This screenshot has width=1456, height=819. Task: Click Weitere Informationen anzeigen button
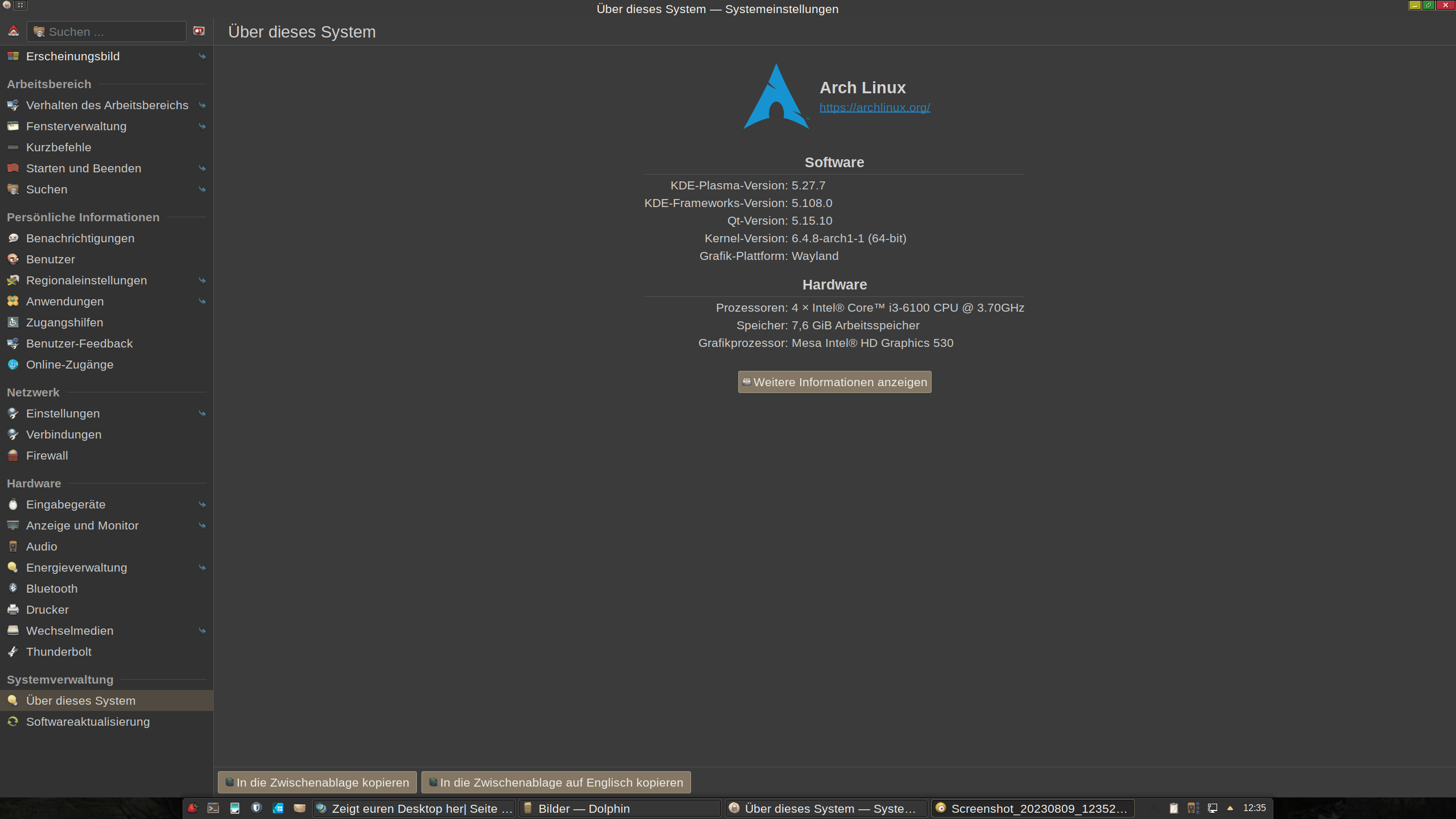(x=834, y=382)
